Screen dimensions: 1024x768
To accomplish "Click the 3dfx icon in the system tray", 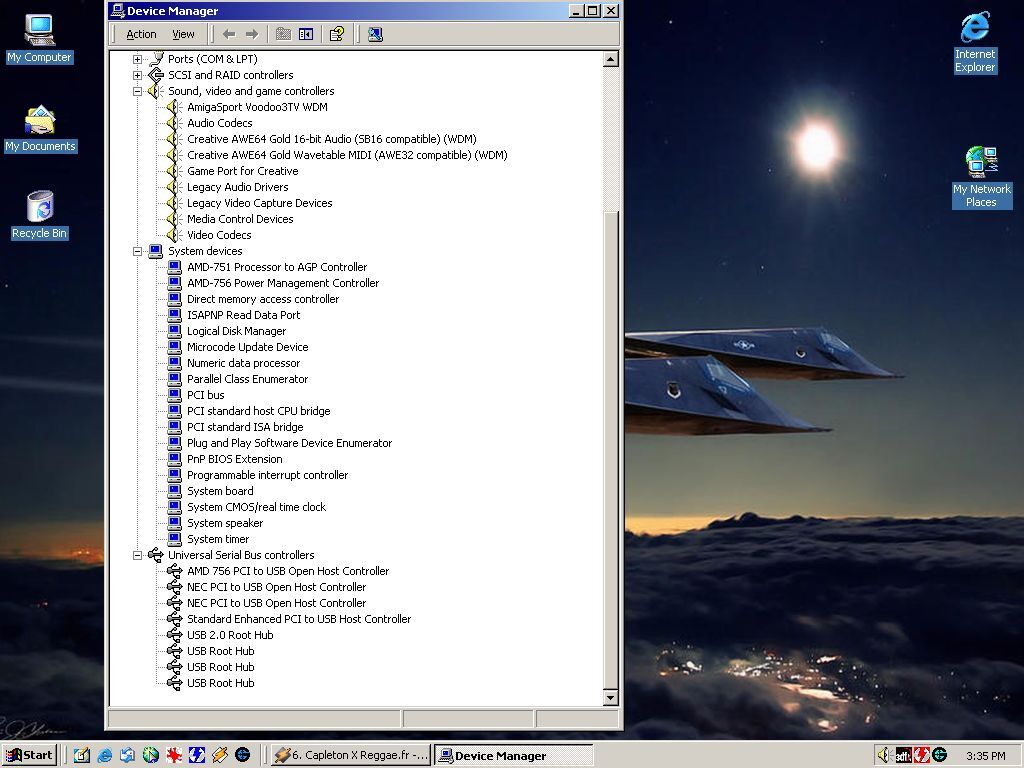I will pyautogui.click(x=903, y=755).
